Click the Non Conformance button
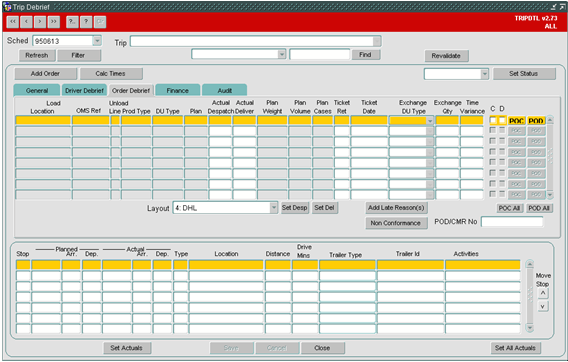Image resolution: width=568 pixels, height=362 pixels. point(396,223)
